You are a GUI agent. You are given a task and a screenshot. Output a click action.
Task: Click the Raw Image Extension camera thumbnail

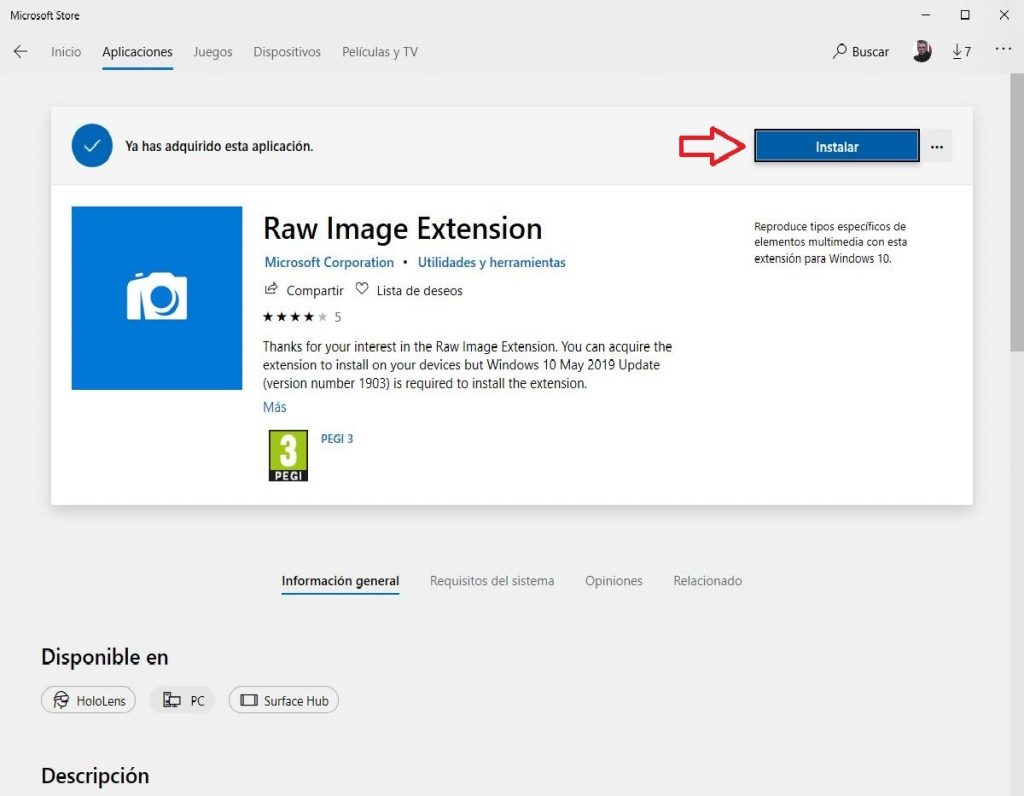coord(157,298)
